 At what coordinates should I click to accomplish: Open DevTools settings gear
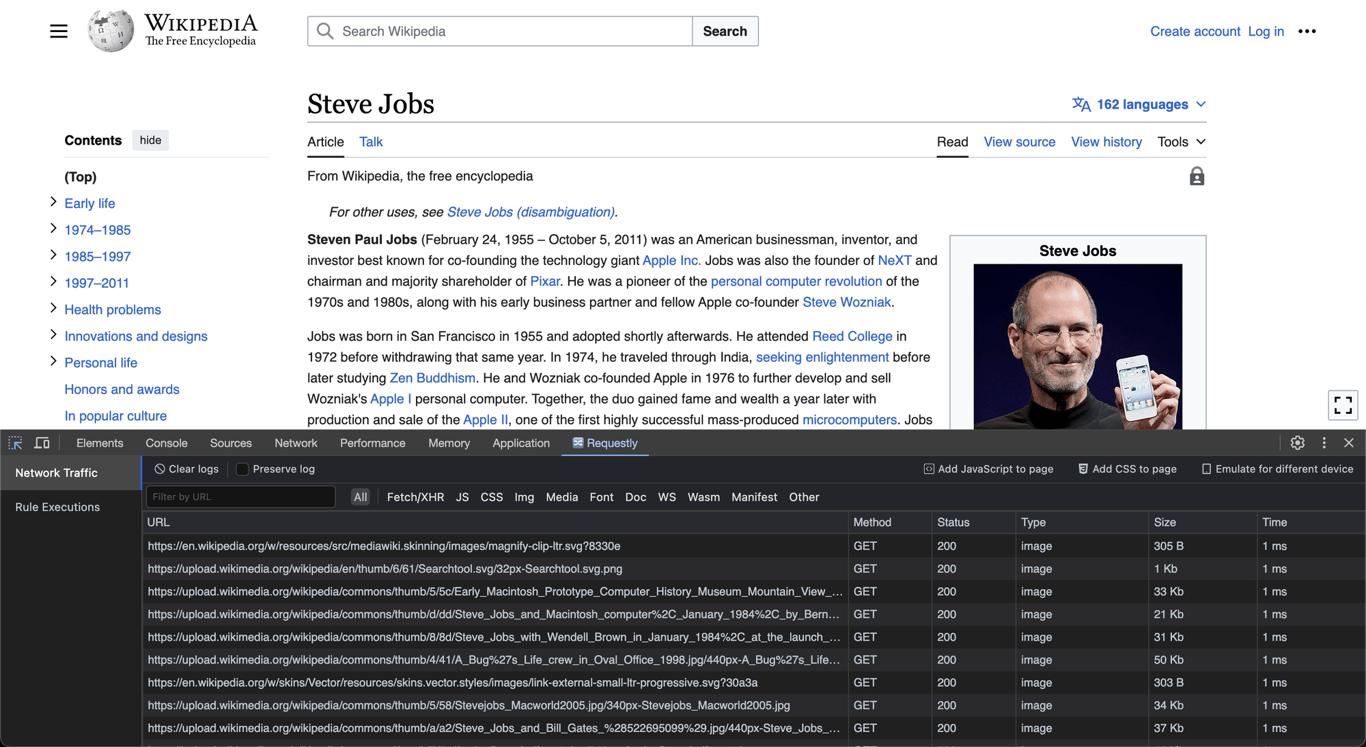pyautogui.click(x=1297, y=443)
